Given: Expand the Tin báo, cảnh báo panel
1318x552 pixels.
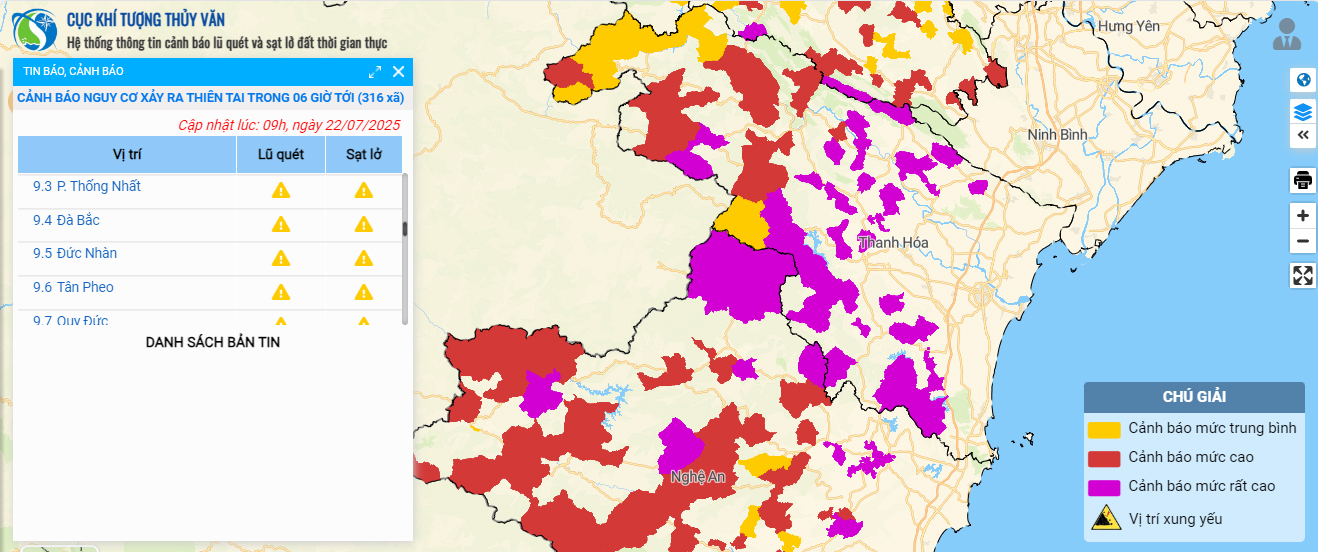Looking at the screenshot, I should click(x=375, y=72).
